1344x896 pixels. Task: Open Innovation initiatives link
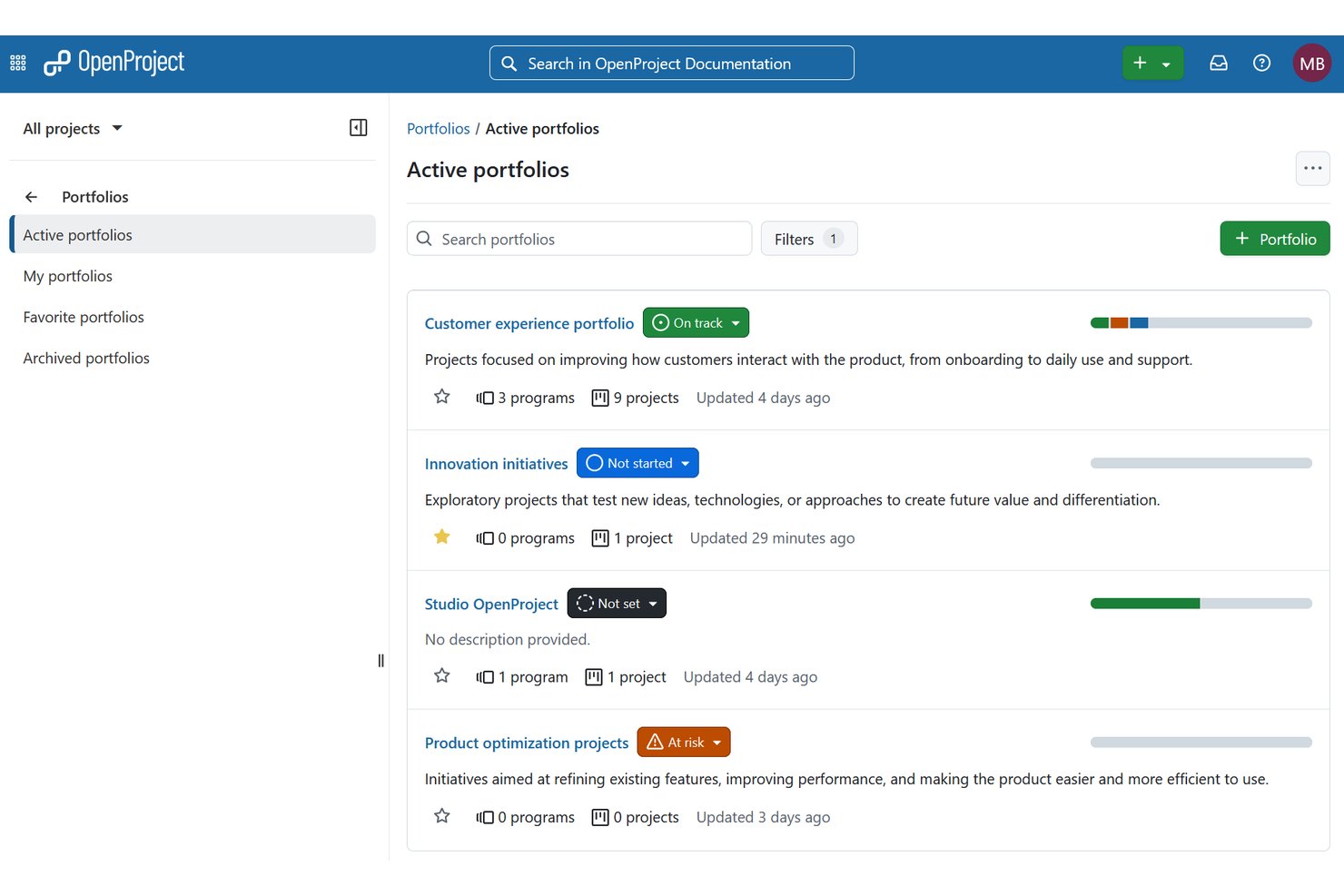[x=497, y=464]
